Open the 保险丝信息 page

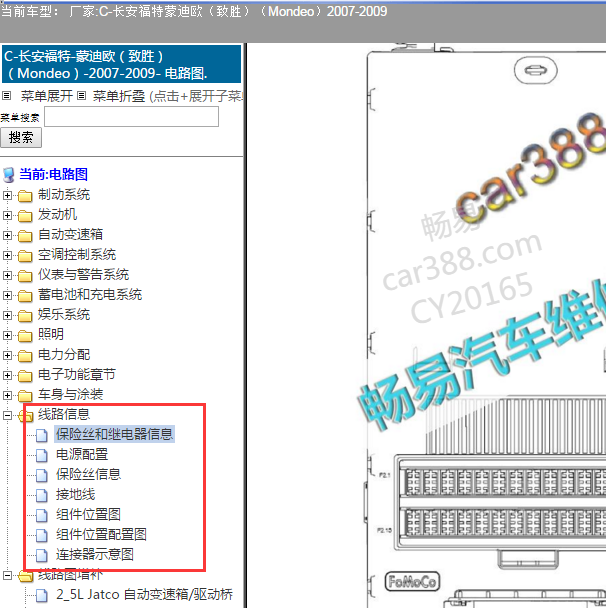coord(88,475)
